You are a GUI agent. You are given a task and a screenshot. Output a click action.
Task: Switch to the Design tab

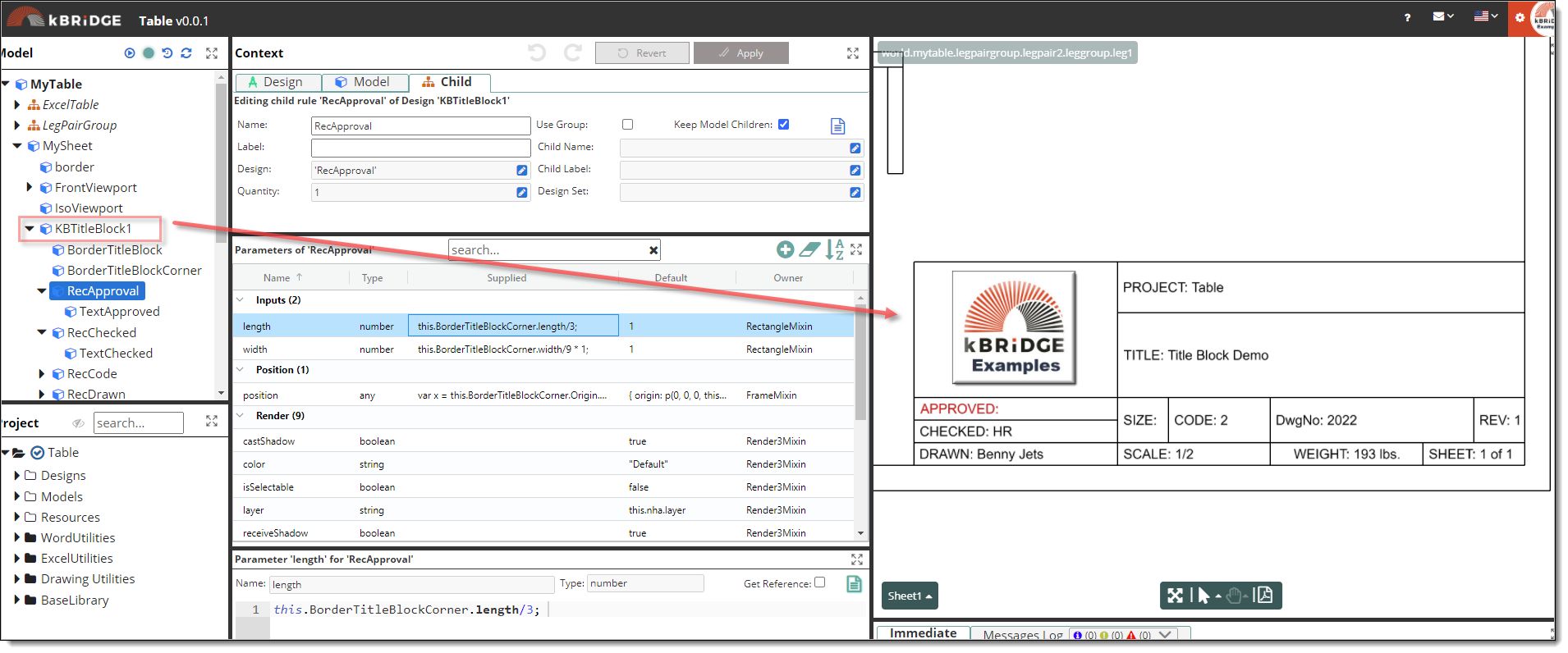tap(277, 82)
